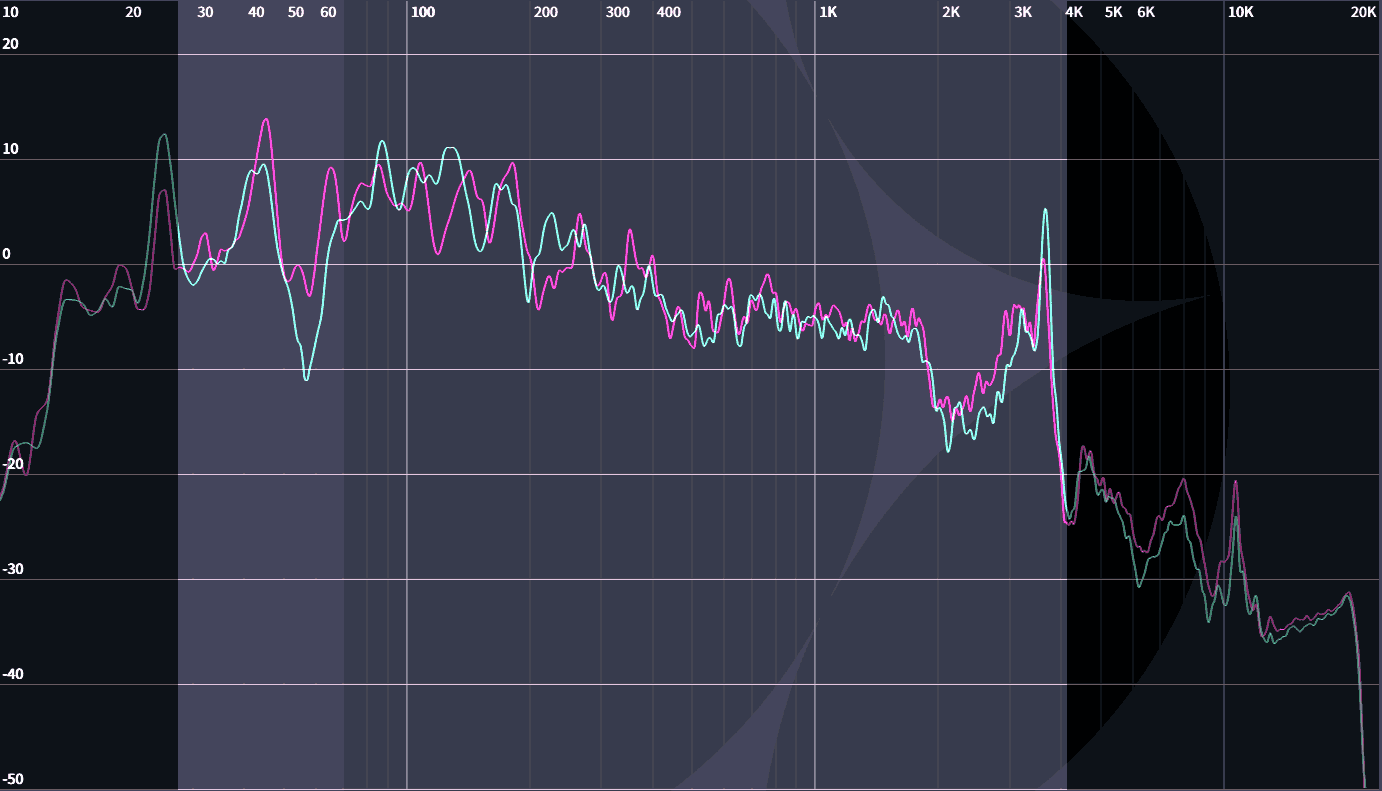Click the magenta spike just below 10K
The height and width of the screenshot is (791, 1382).
(x=1236, y=482)
